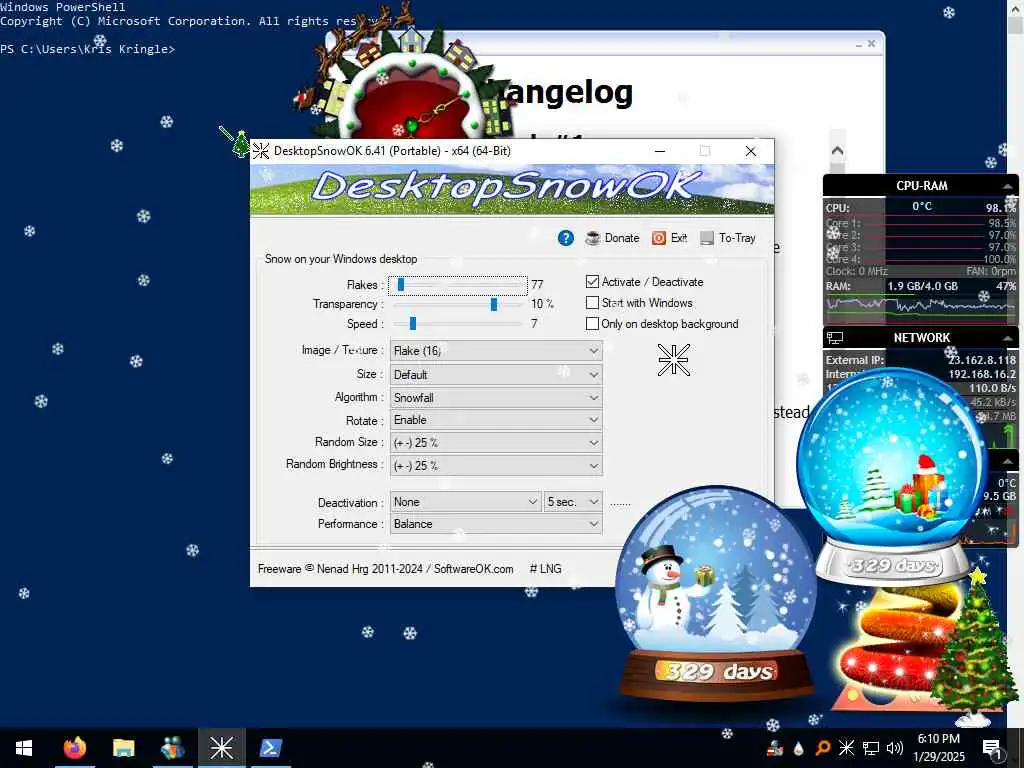Click the small tree wand cursor icon

point(236,142)
